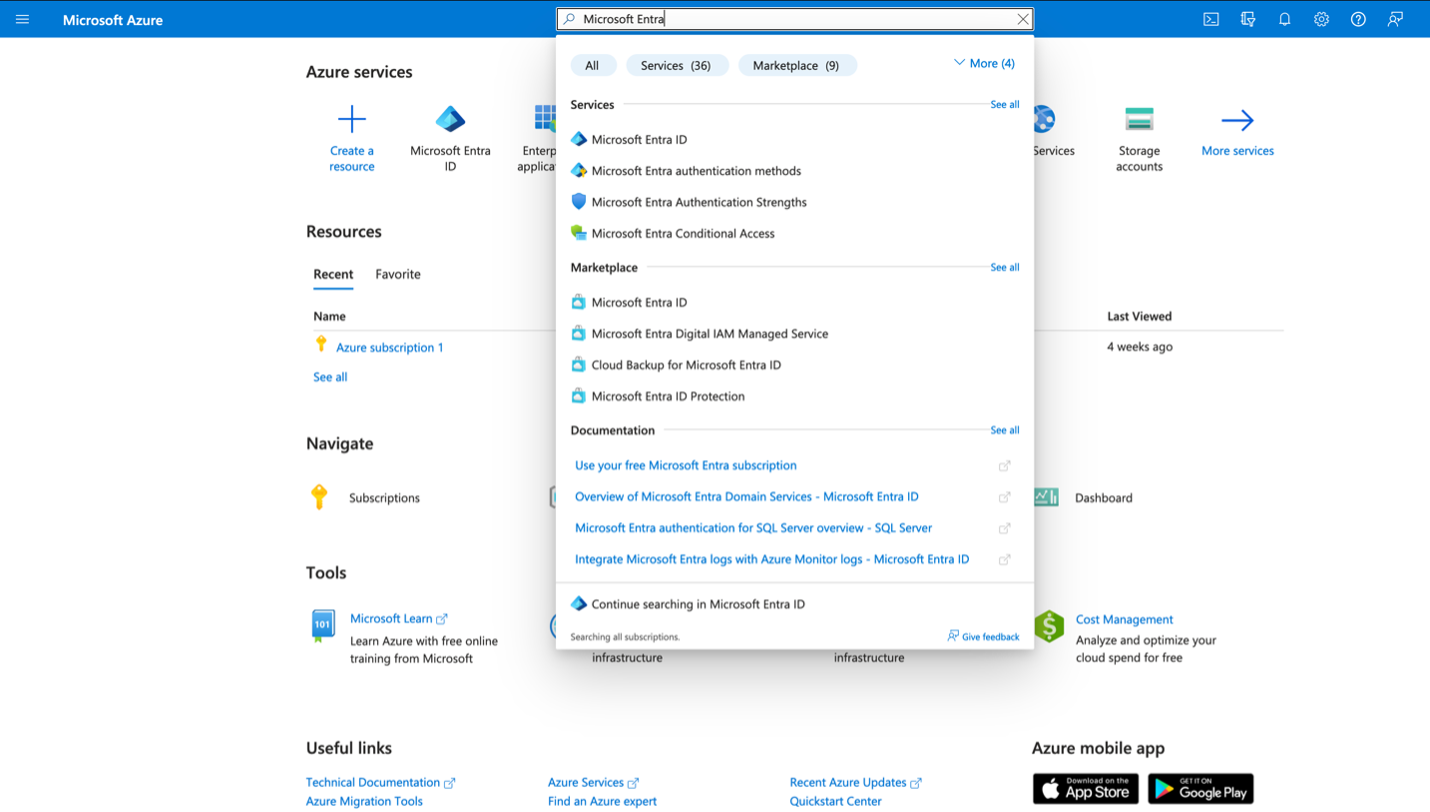This screenshot has width=1430, height=812.
Task: Filter results by Marketplace (9)
Action: pos(796,65)
